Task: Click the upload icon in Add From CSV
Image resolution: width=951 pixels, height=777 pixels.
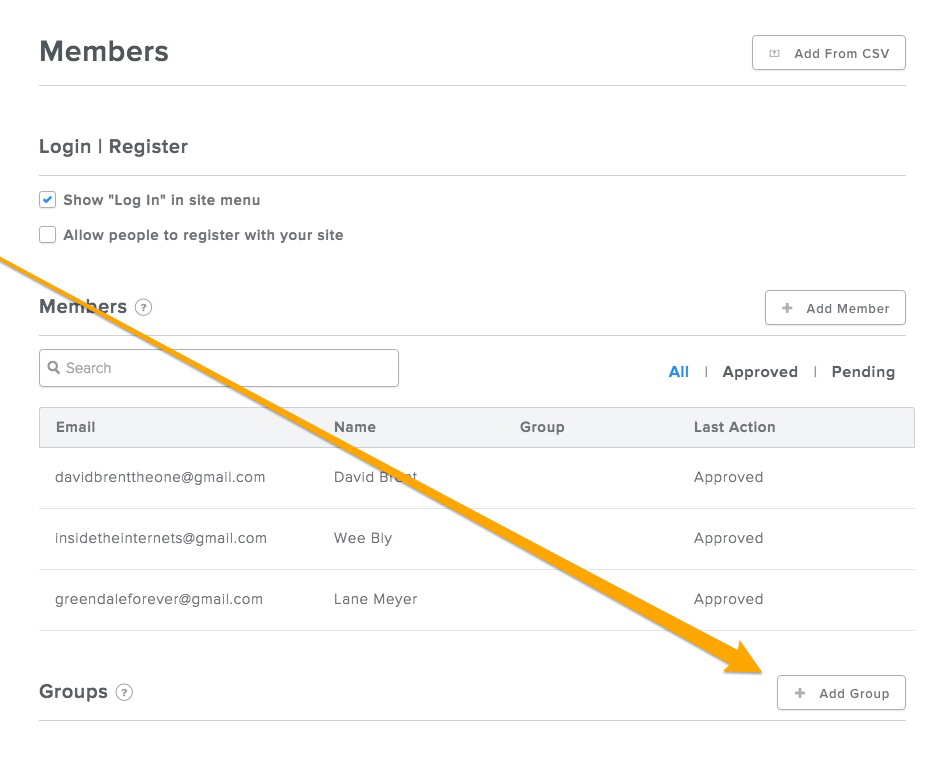Action: click(775, 53)
